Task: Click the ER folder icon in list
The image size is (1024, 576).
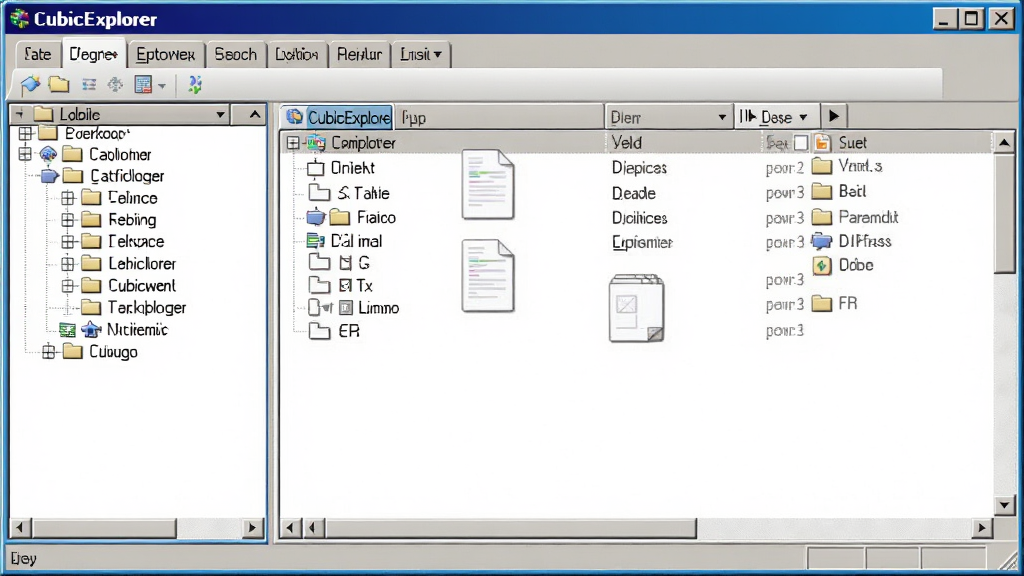Action: pyautogui.click(x=319, y=330)
